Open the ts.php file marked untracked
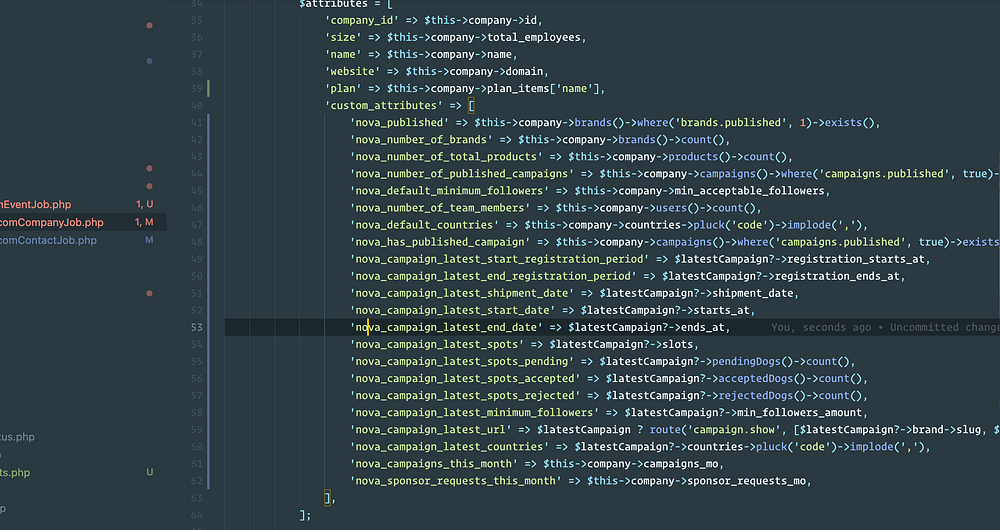This screenshot has width=1000, height=530. point(15,473)
